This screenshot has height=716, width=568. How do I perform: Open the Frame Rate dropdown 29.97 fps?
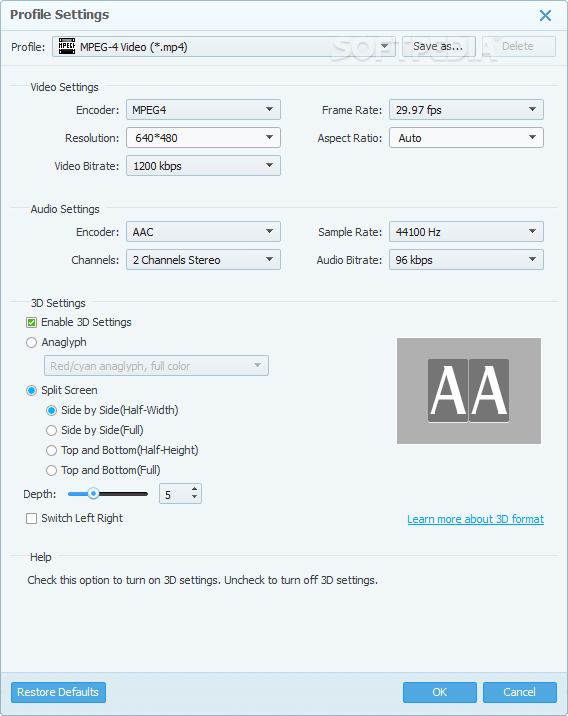pyautogui.click(x=466, y=110)
